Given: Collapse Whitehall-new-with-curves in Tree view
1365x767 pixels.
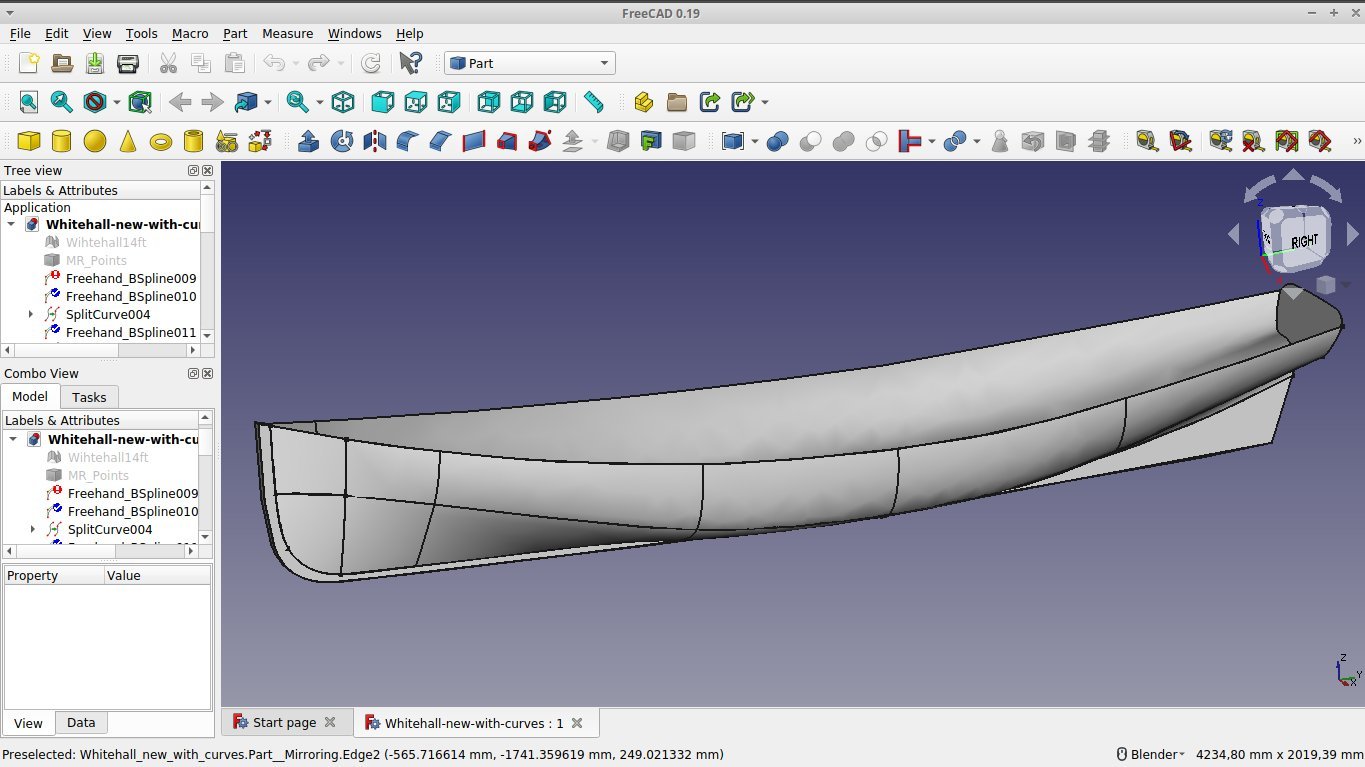Looking at the screenshot, I should click(x=11, y=224).
